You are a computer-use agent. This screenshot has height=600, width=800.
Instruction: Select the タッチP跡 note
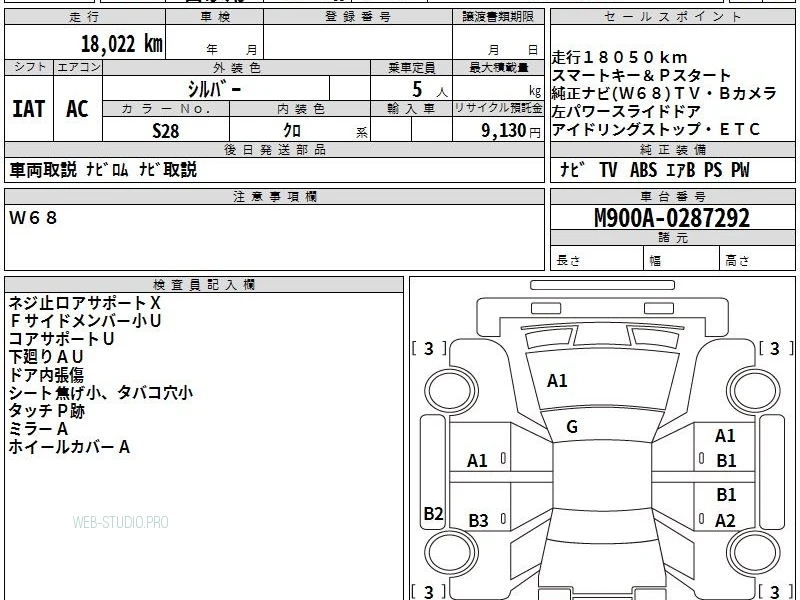pyautogui.click(x=46, y=411)
